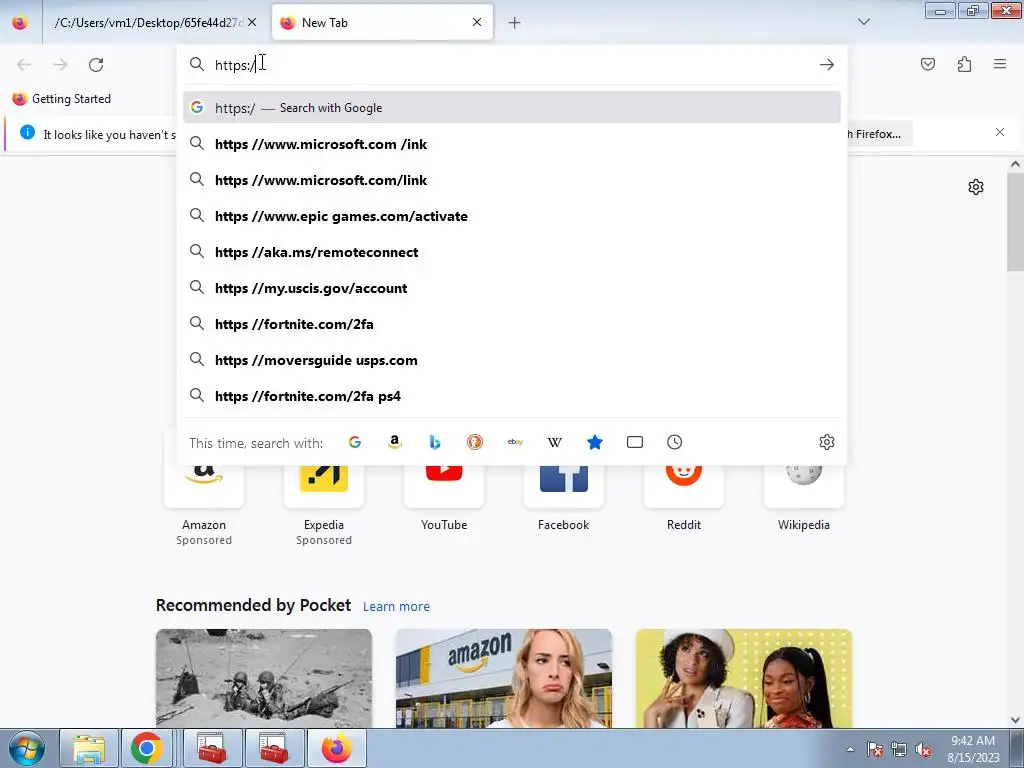Image resolution: width=1024 pixels, height=768 pixels.
Task: Close the C:/Users/vm1/Desktop tab
Action: click(252, 22)
